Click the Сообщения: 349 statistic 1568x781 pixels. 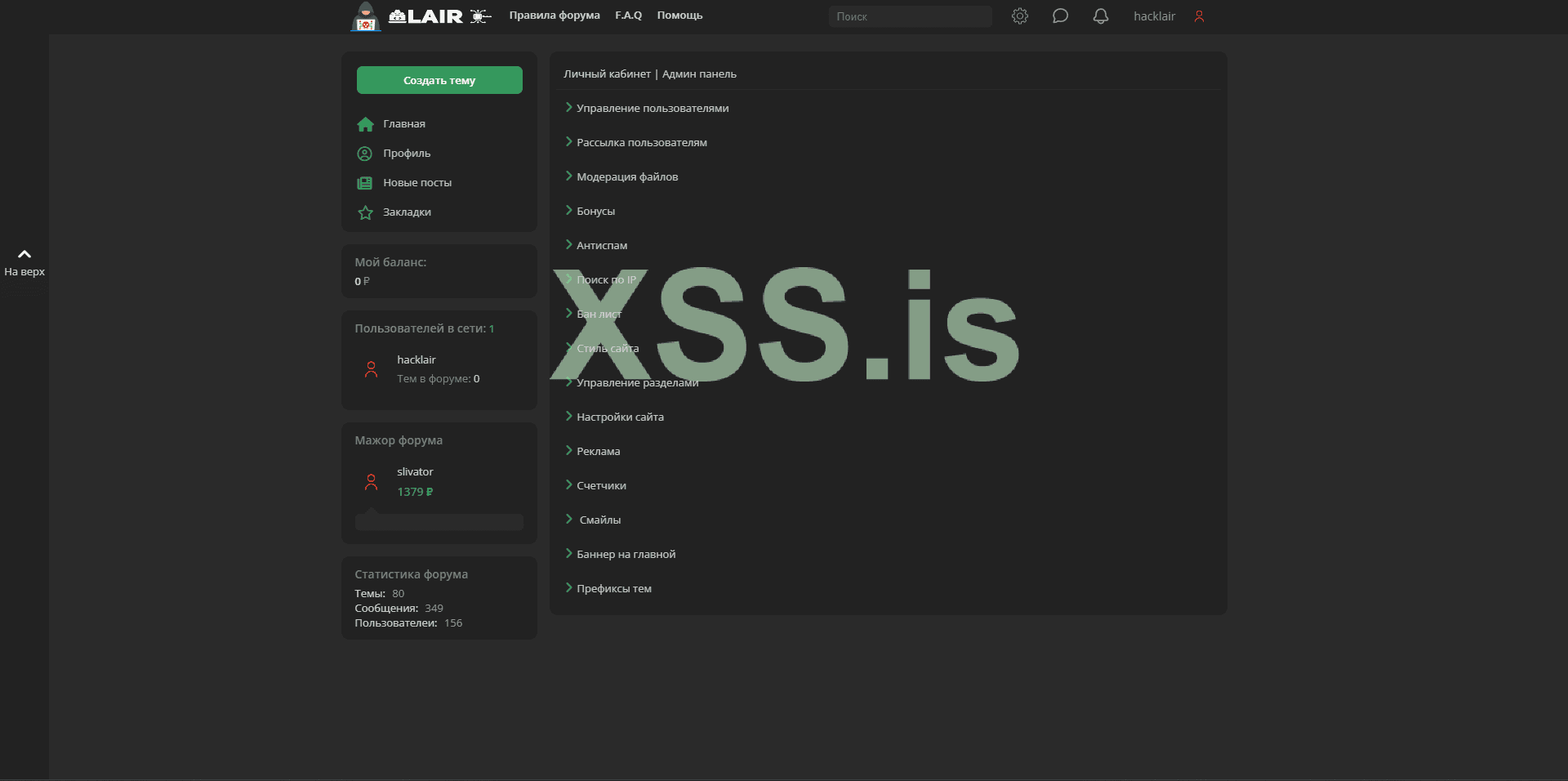point(399,609)
